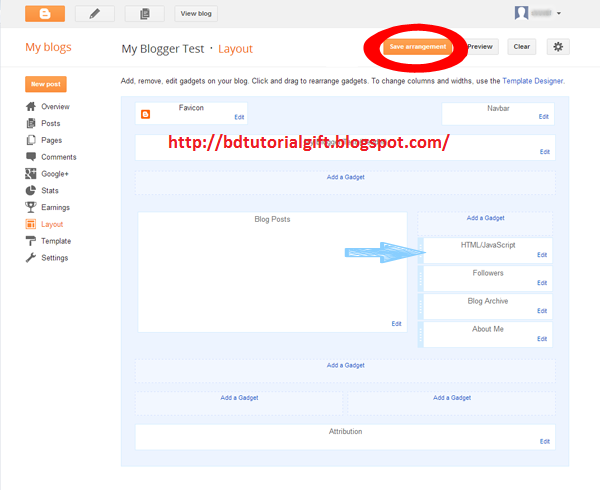Open the Template Designer link

pyautogui.click(x=533, y=81)
